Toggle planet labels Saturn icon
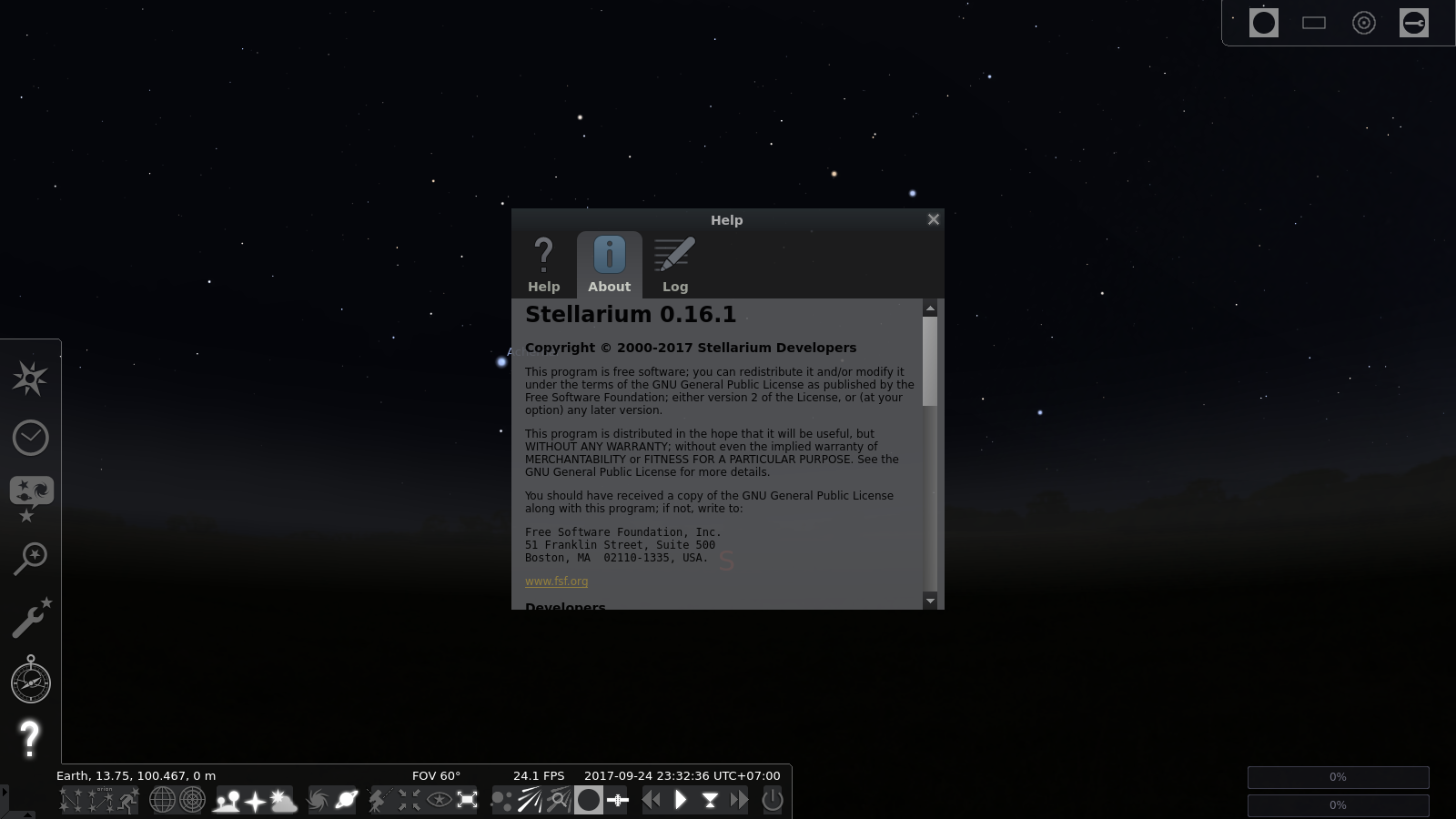 pyautogui.click(x=347, y=800)
